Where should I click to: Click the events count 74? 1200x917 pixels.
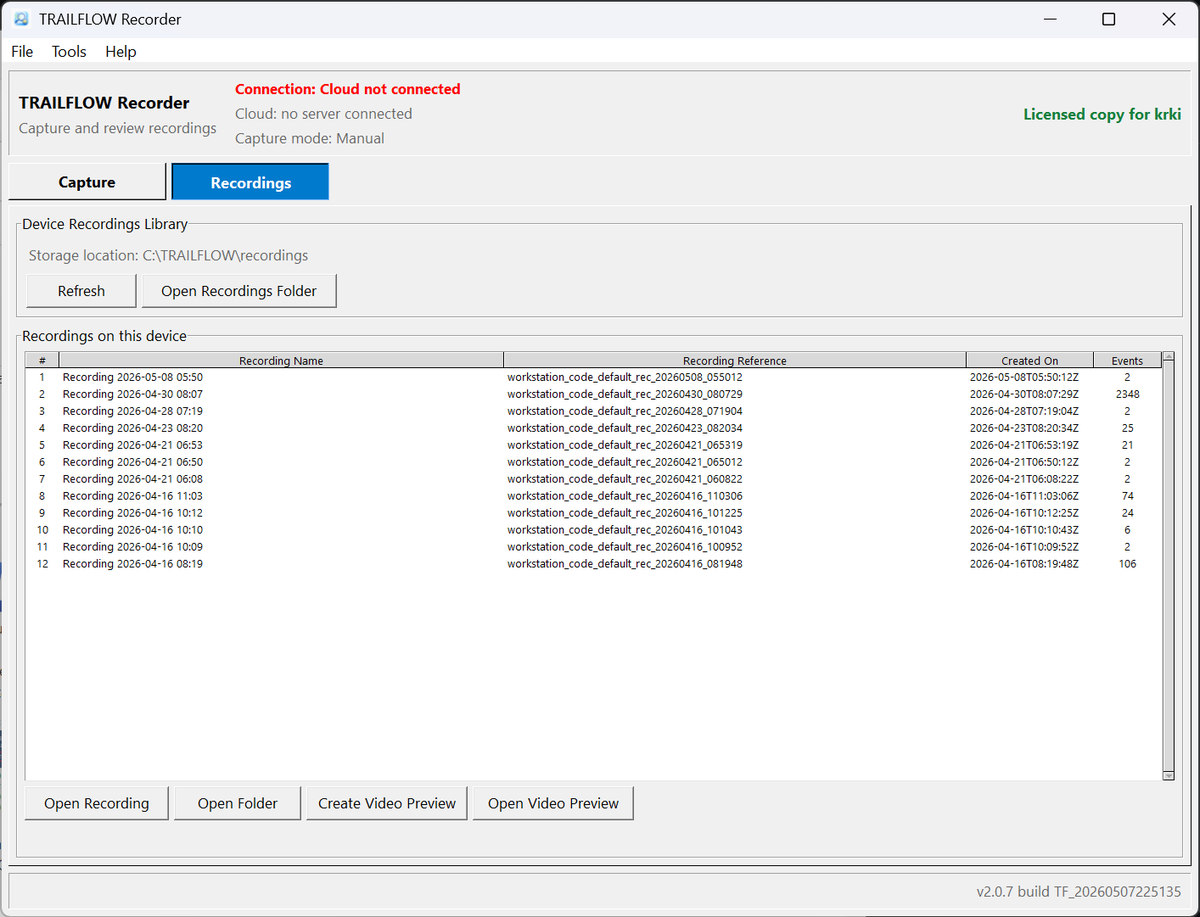1128,496
